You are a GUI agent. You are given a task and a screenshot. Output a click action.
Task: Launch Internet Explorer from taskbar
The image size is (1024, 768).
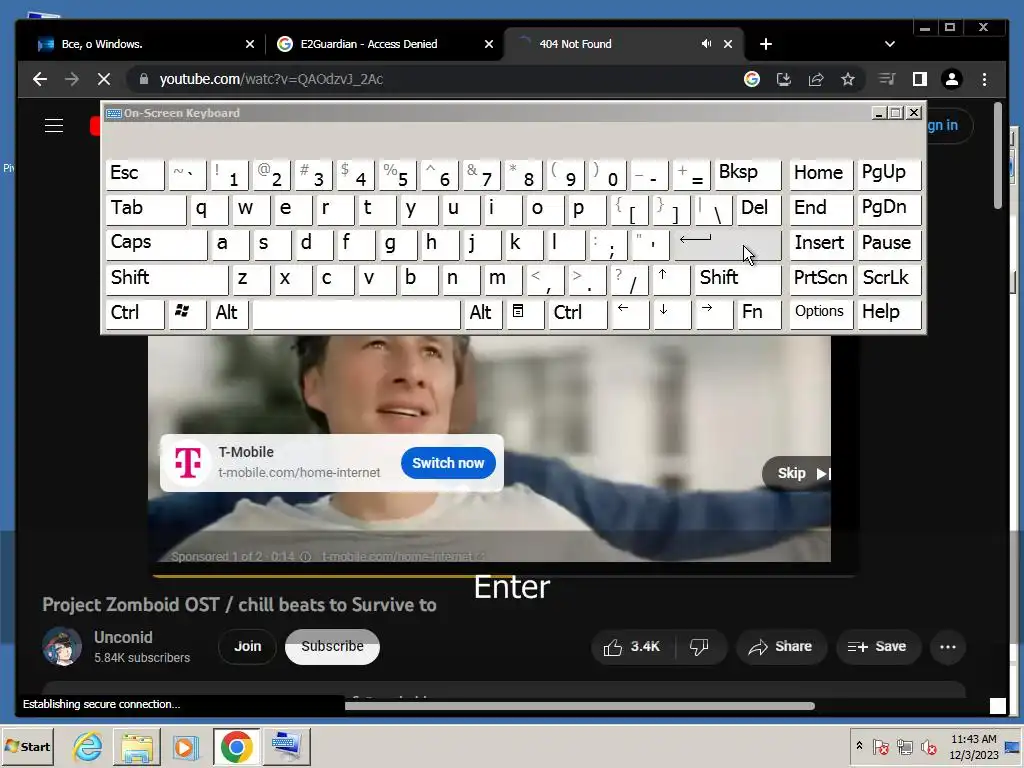point(88,746)
